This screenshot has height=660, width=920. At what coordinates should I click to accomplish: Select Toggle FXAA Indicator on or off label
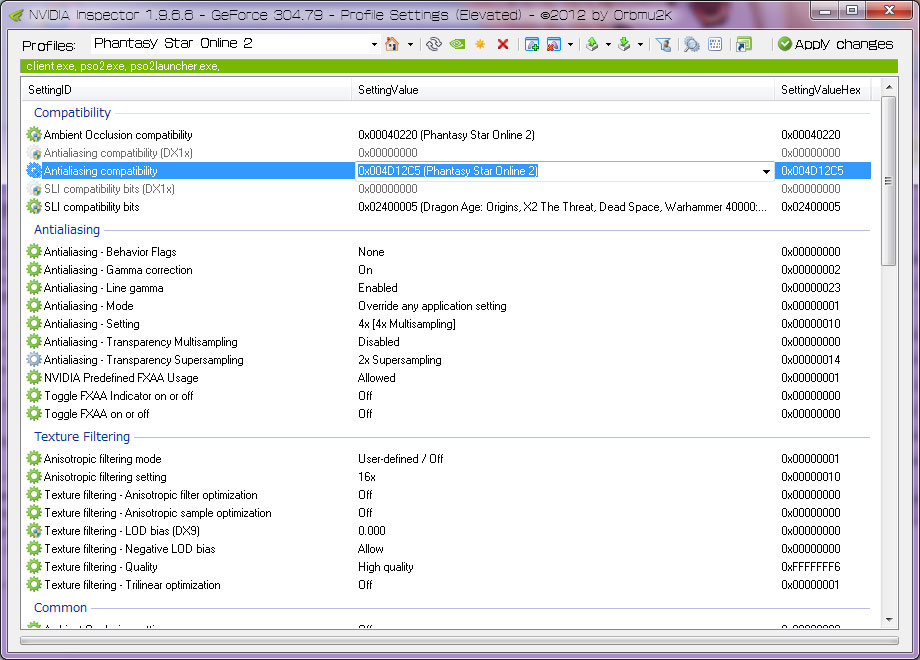click(x=119, y=396)
